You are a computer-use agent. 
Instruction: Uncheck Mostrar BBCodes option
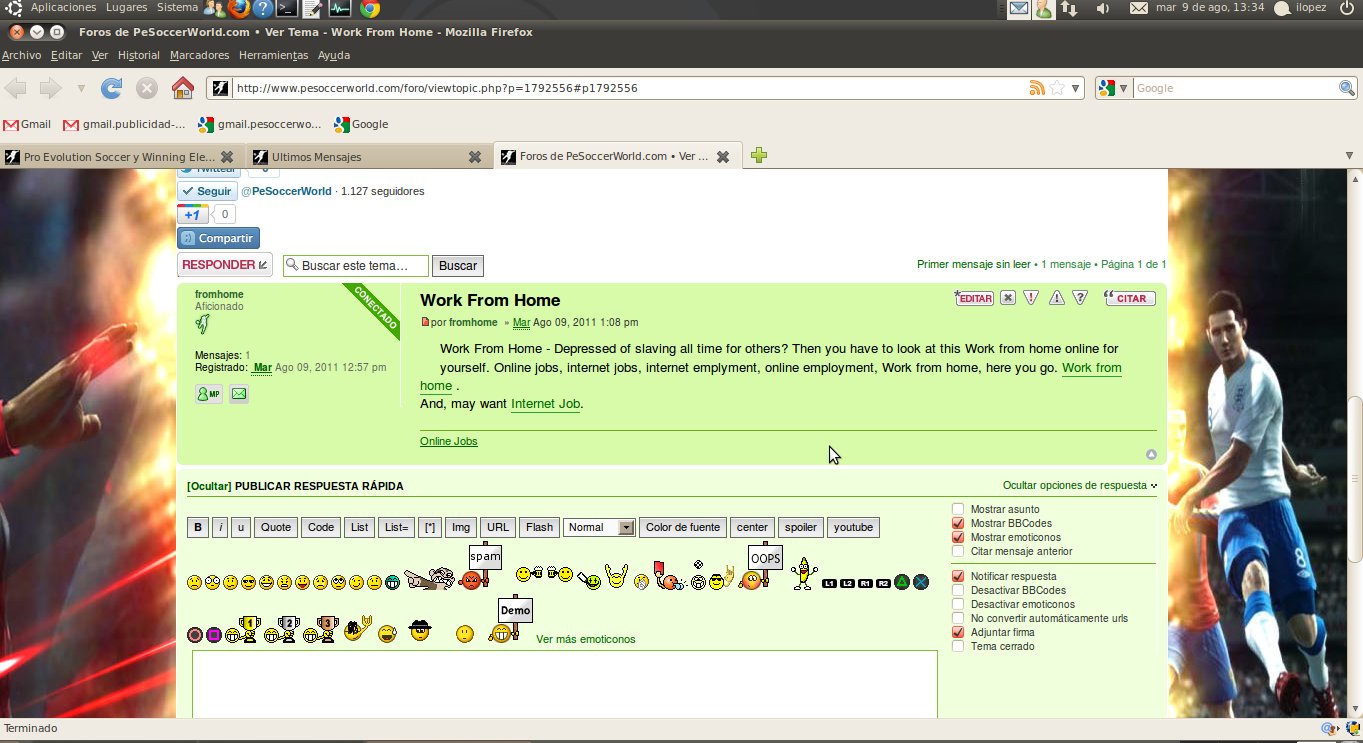(x=958, y=523)
